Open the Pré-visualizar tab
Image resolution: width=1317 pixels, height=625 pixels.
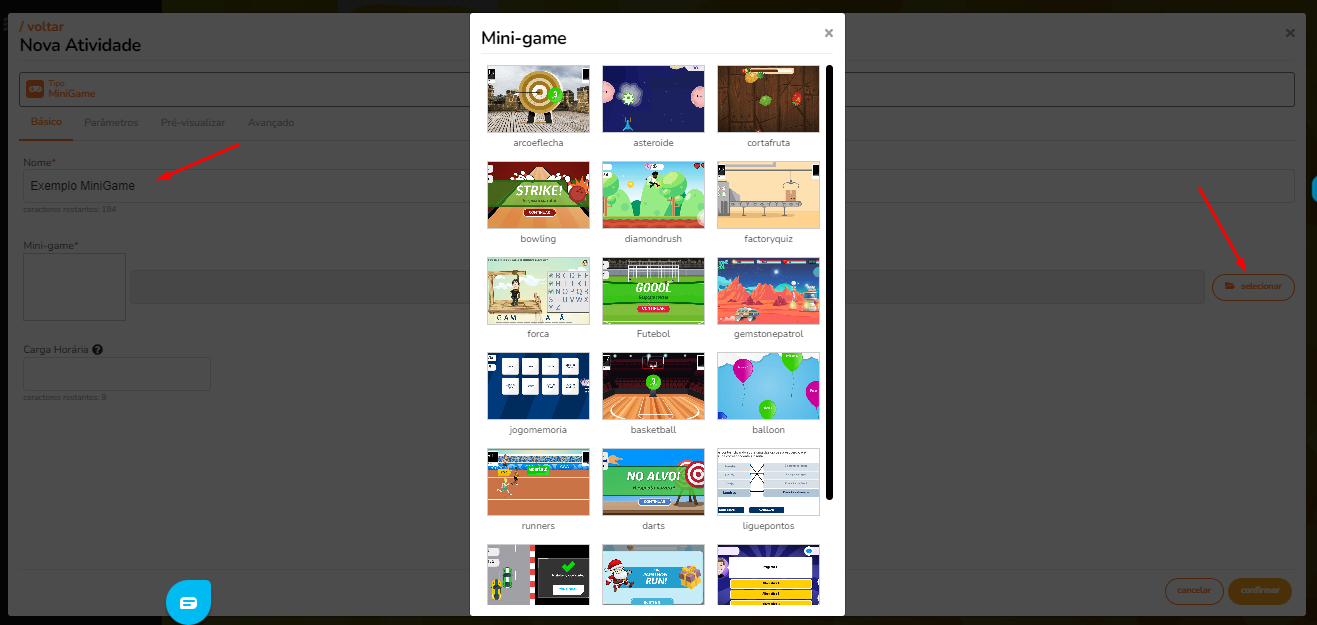(x=193, y=122)
